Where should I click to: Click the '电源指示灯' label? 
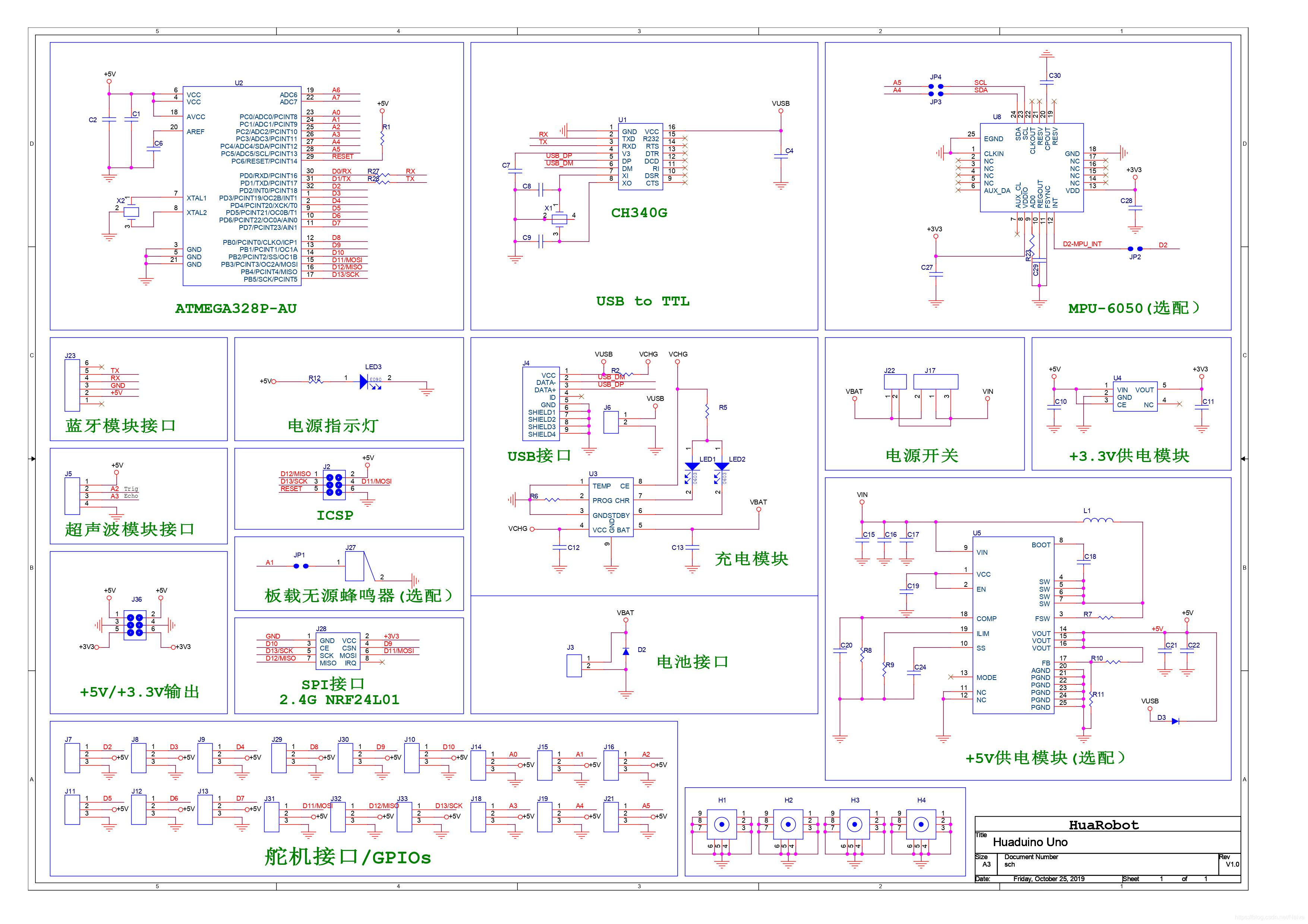[333, 426]
